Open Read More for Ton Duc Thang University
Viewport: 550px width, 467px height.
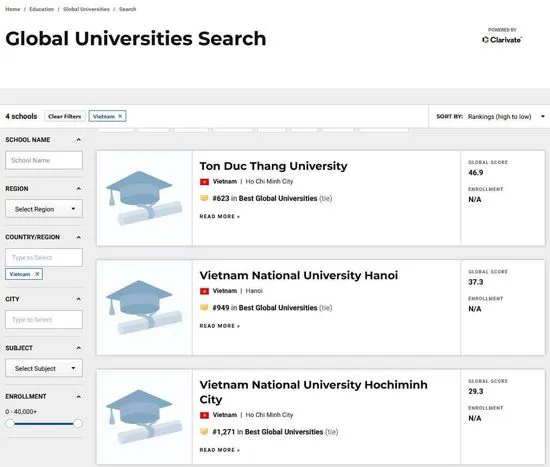coord(220,216)
